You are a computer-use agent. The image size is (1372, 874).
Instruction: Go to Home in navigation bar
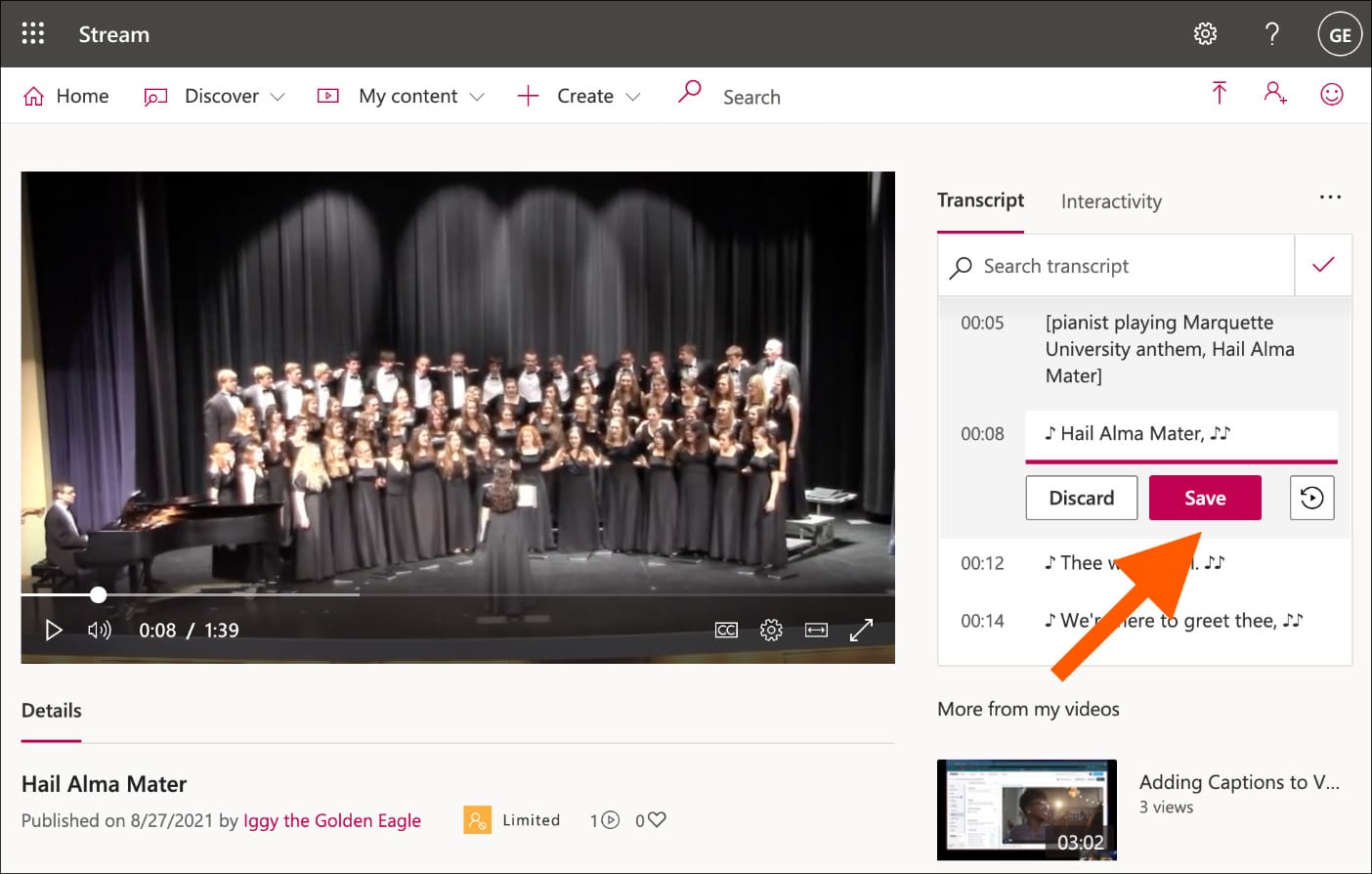pyautogui.click(x=65, y=96)
